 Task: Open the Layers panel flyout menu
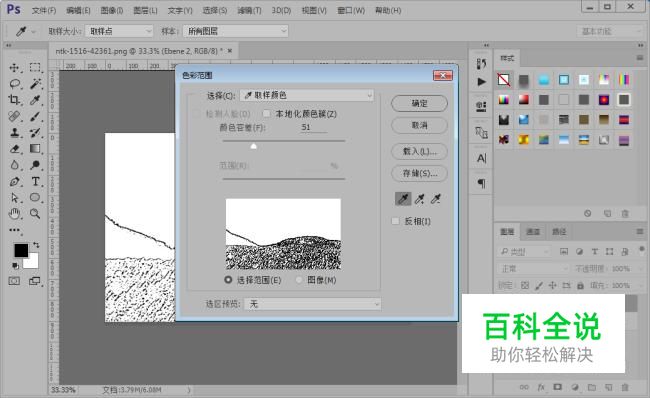pos(640,231)
